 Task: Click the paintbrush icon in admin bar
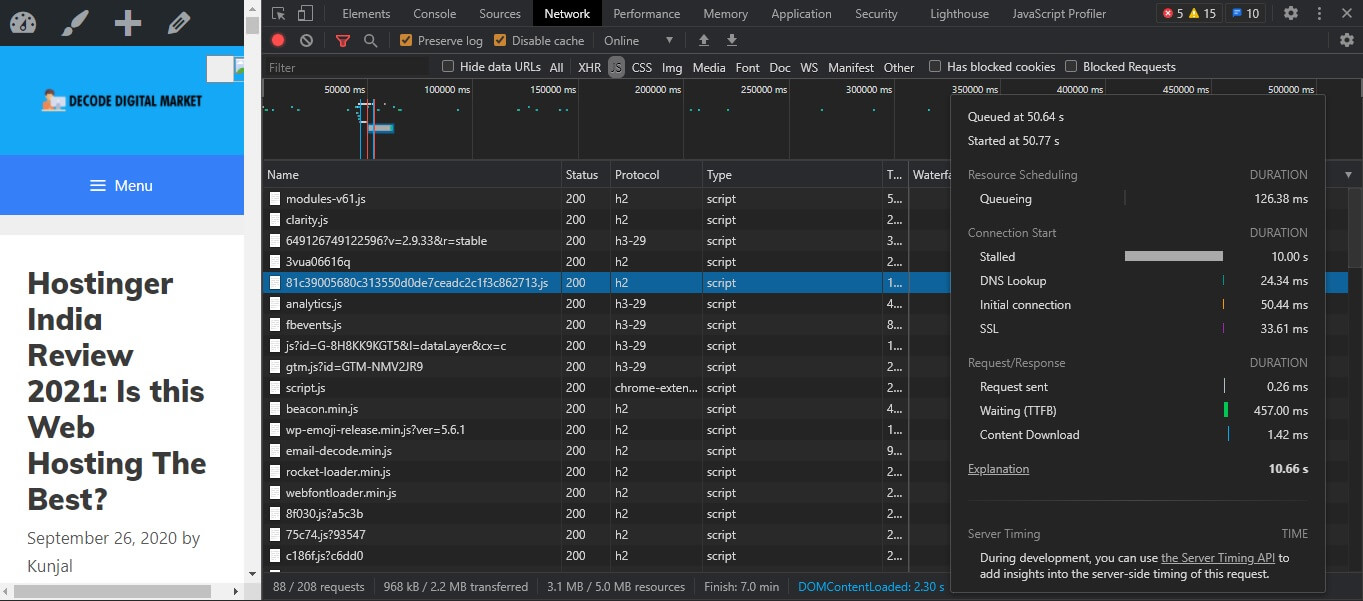(x=75, y=22)
